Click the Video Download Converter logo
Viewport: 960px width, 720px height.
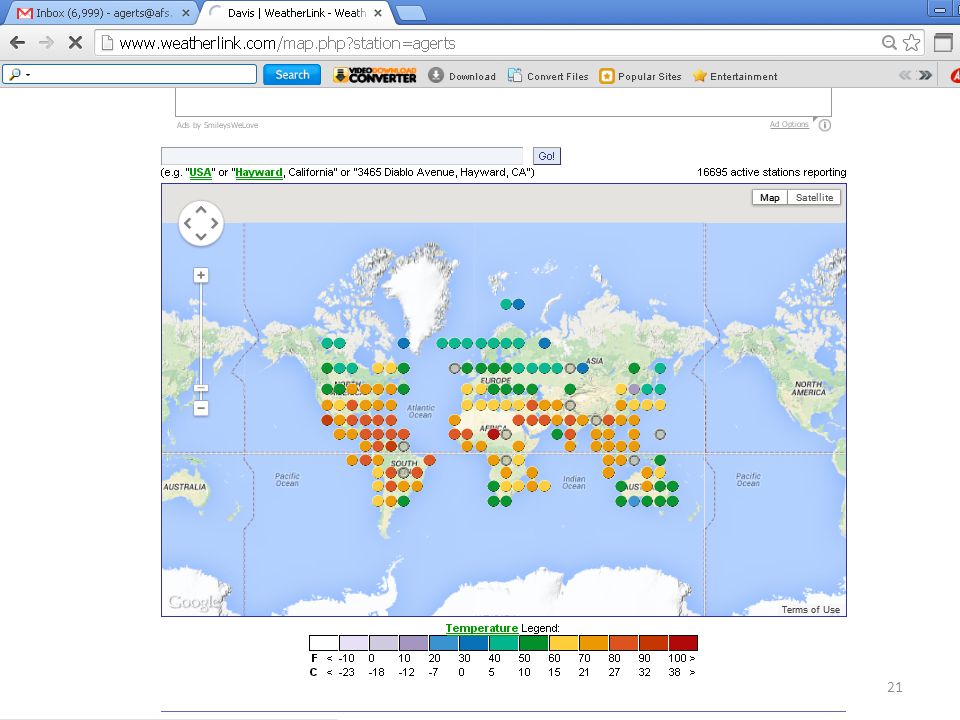coord(375,75)
